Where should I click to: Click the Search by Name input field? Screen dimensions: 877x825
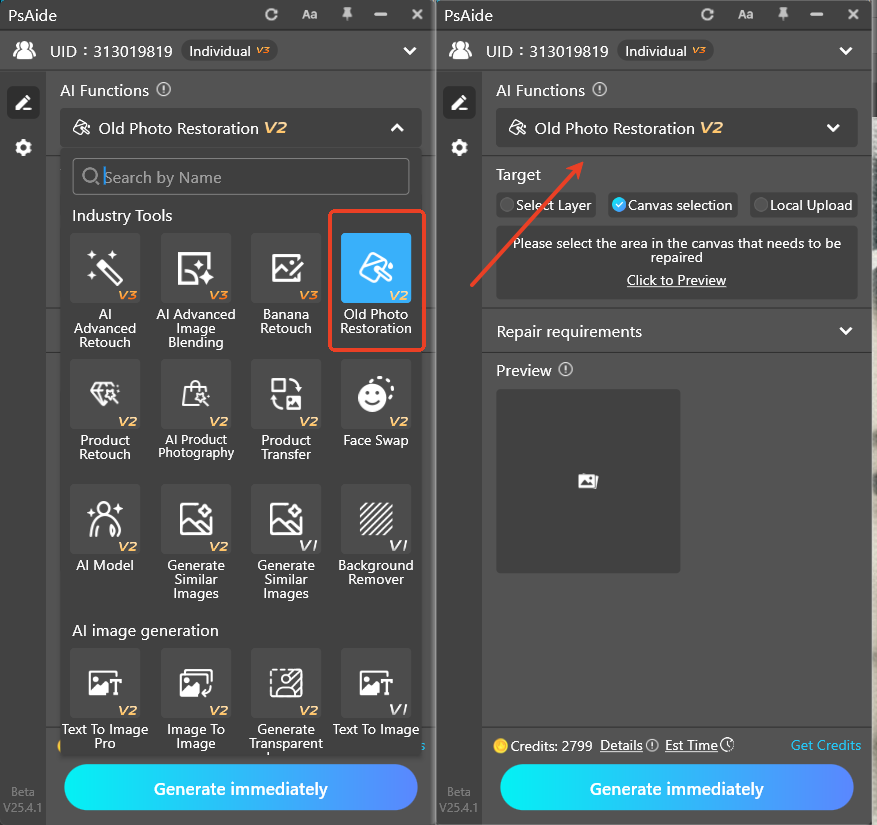point(240,176)
